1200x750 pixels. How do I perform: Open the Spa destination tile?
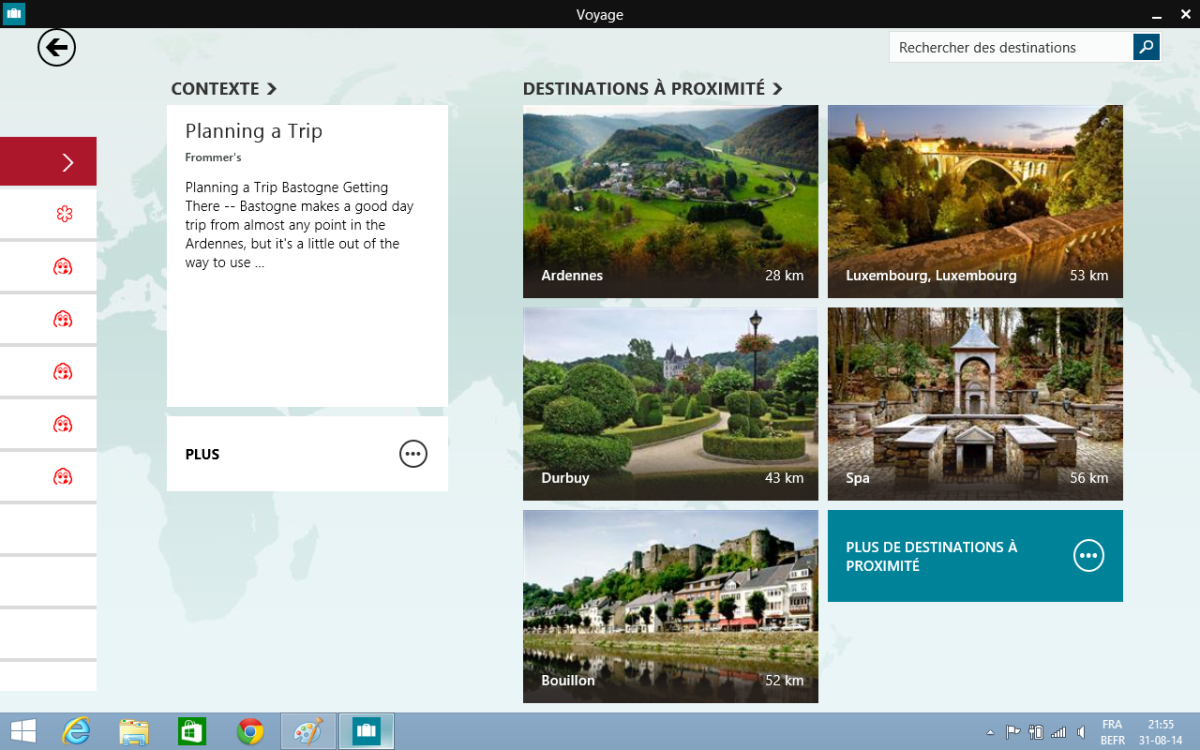975,404
